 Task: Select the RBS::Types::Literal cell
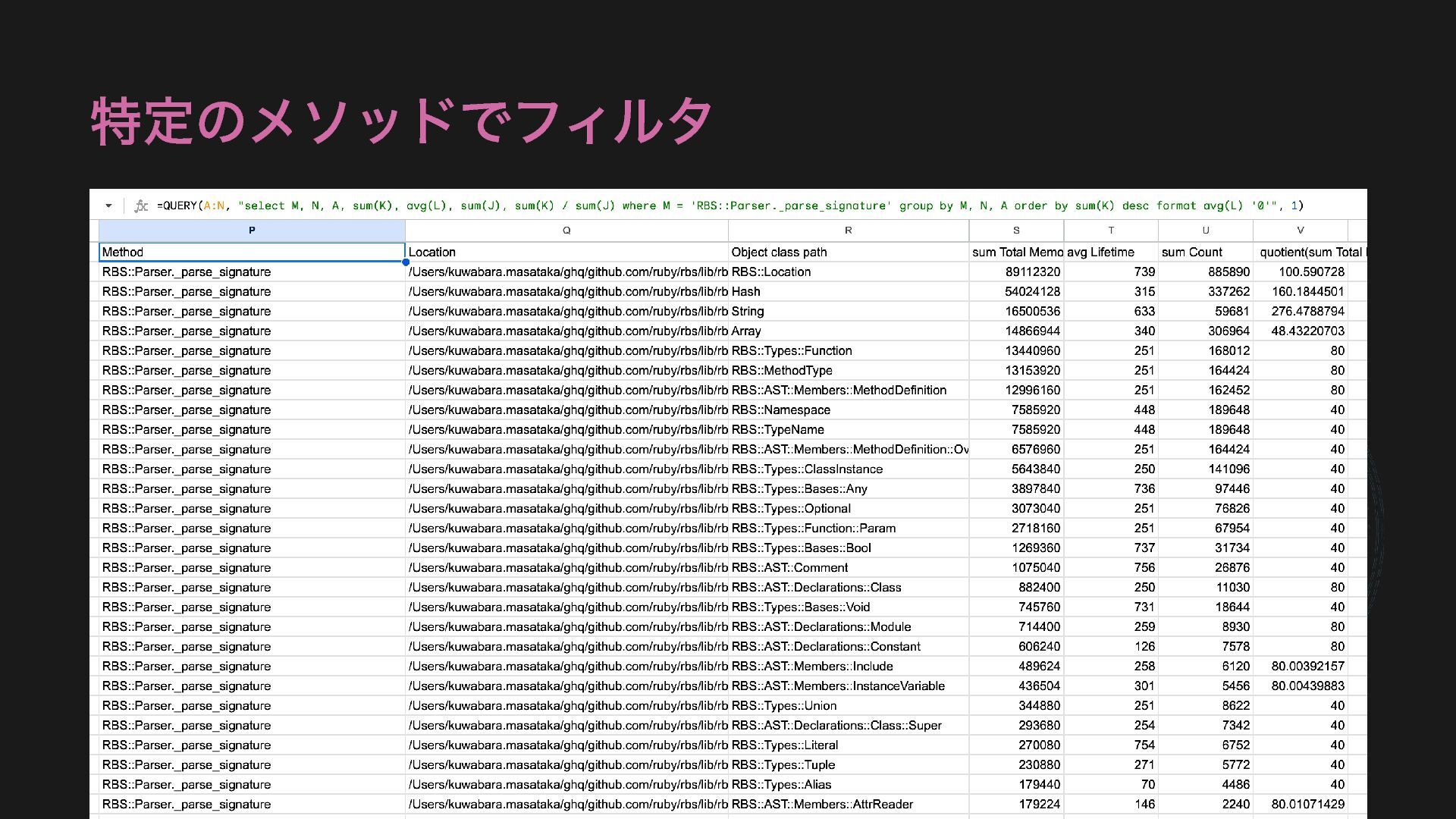[848, 745]
